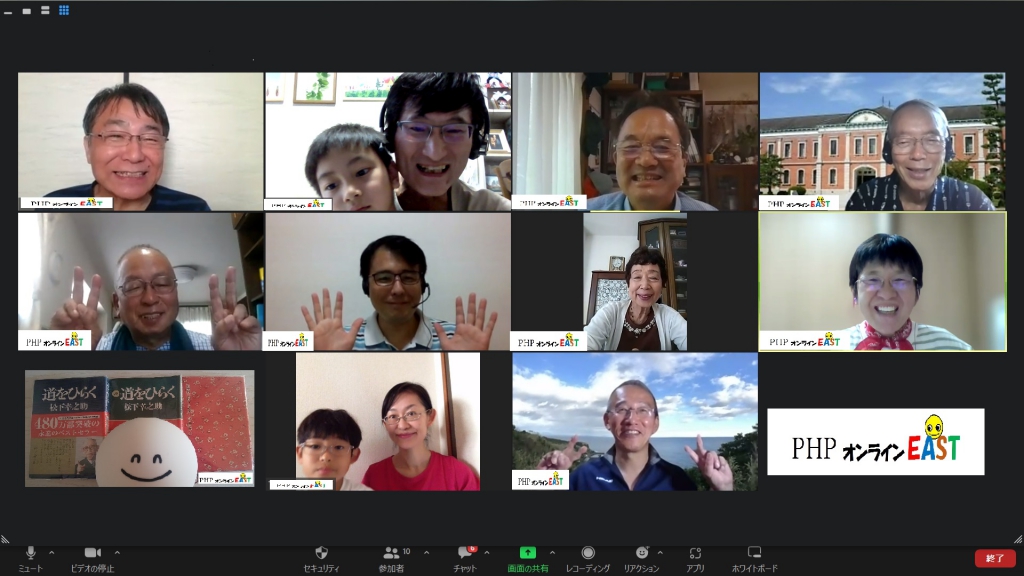Select the PHP Online EAST logo tile
1024x576 pixels.
876,441
